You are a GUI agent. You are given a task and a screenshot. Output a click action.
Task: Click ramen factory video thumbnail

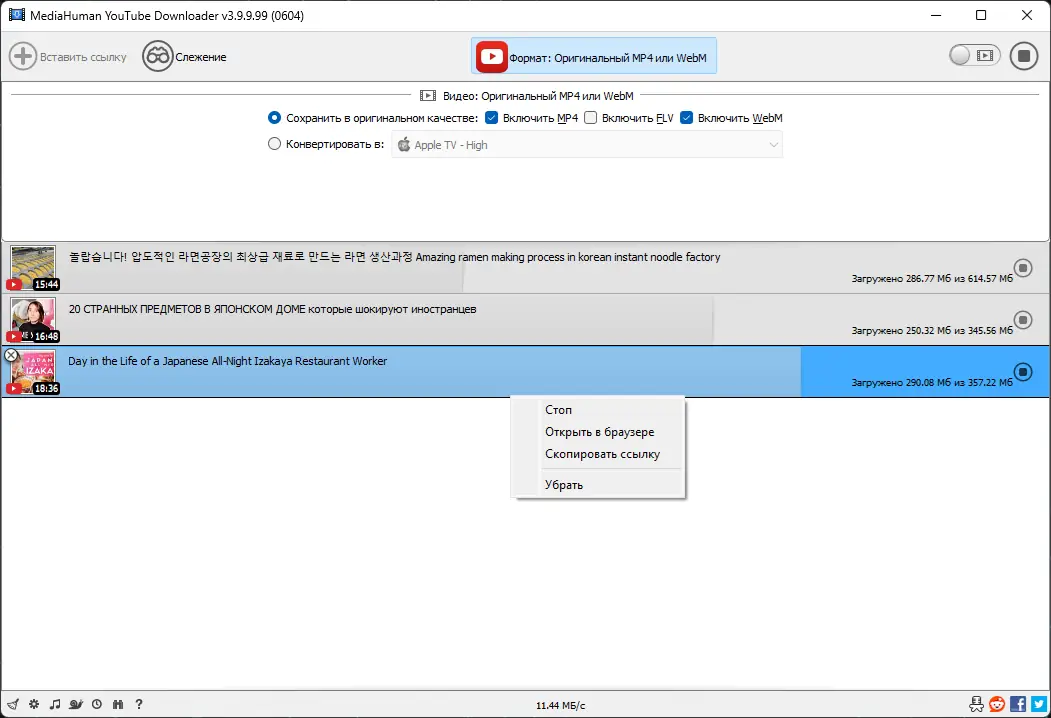pos(33,267)
